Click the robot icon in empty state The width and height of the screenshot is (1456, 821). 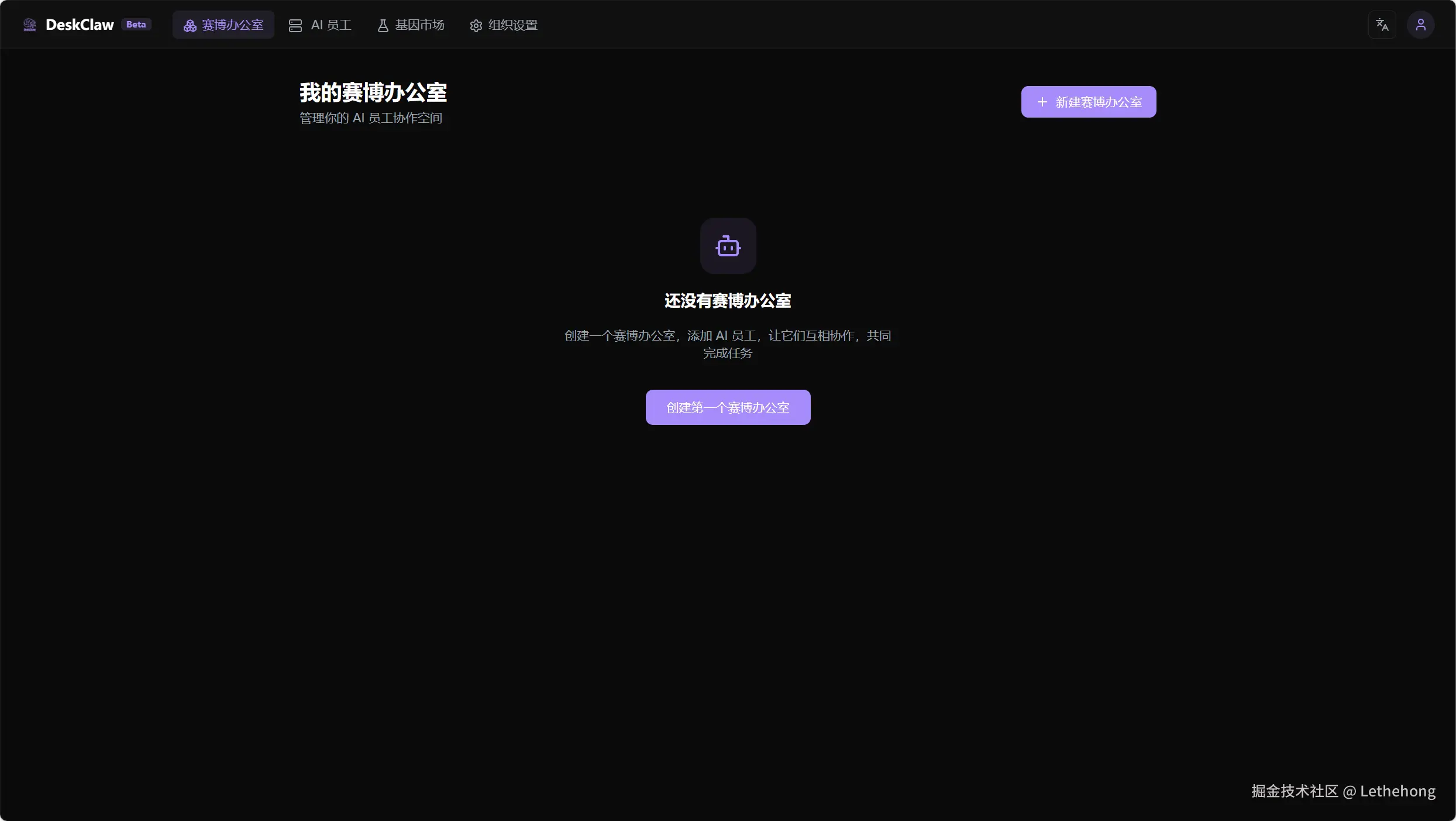pos(728,246)
